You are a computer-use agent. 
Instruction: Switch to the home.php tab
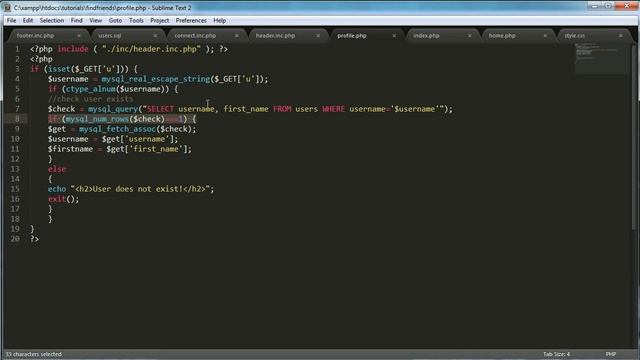[x=502, y=36]
